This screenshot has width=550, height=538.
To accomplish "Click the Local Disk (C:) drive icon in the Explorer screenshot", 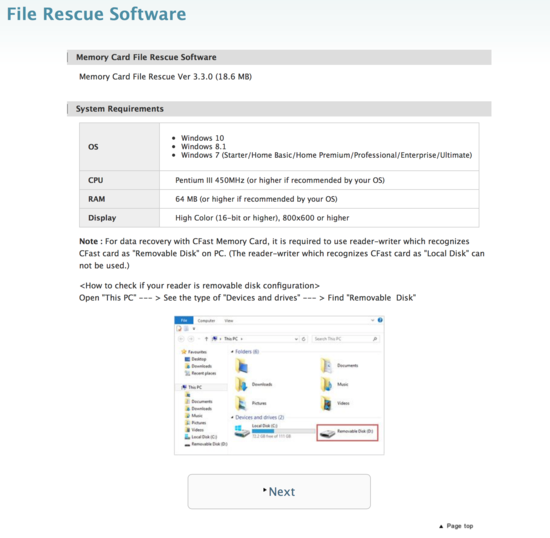I will (x=242, y=431).
